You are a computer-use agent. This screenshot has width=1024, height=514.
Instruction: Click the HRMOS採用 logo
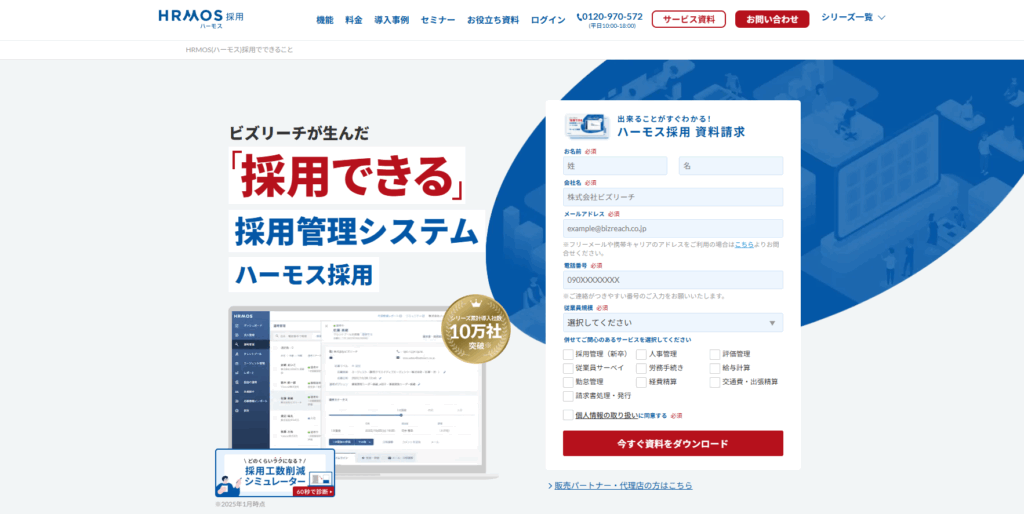(x=200, y=19)
